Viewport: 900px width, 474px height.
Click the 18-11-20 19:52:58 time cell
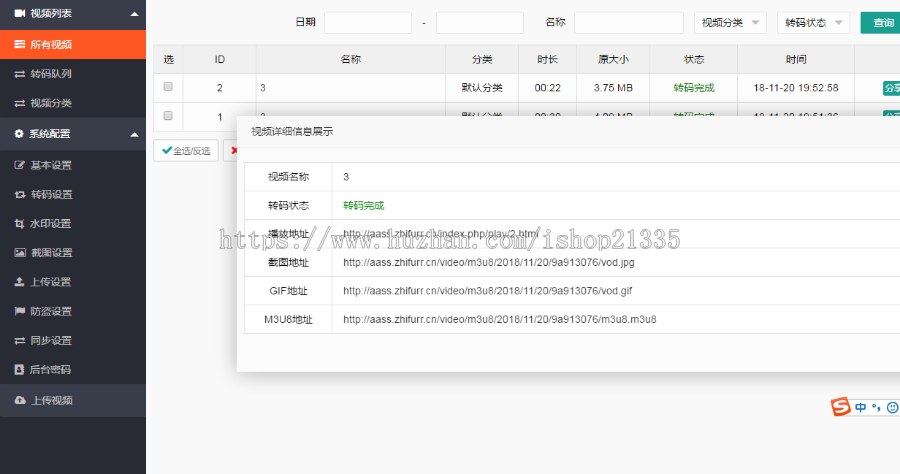[796, 88]
